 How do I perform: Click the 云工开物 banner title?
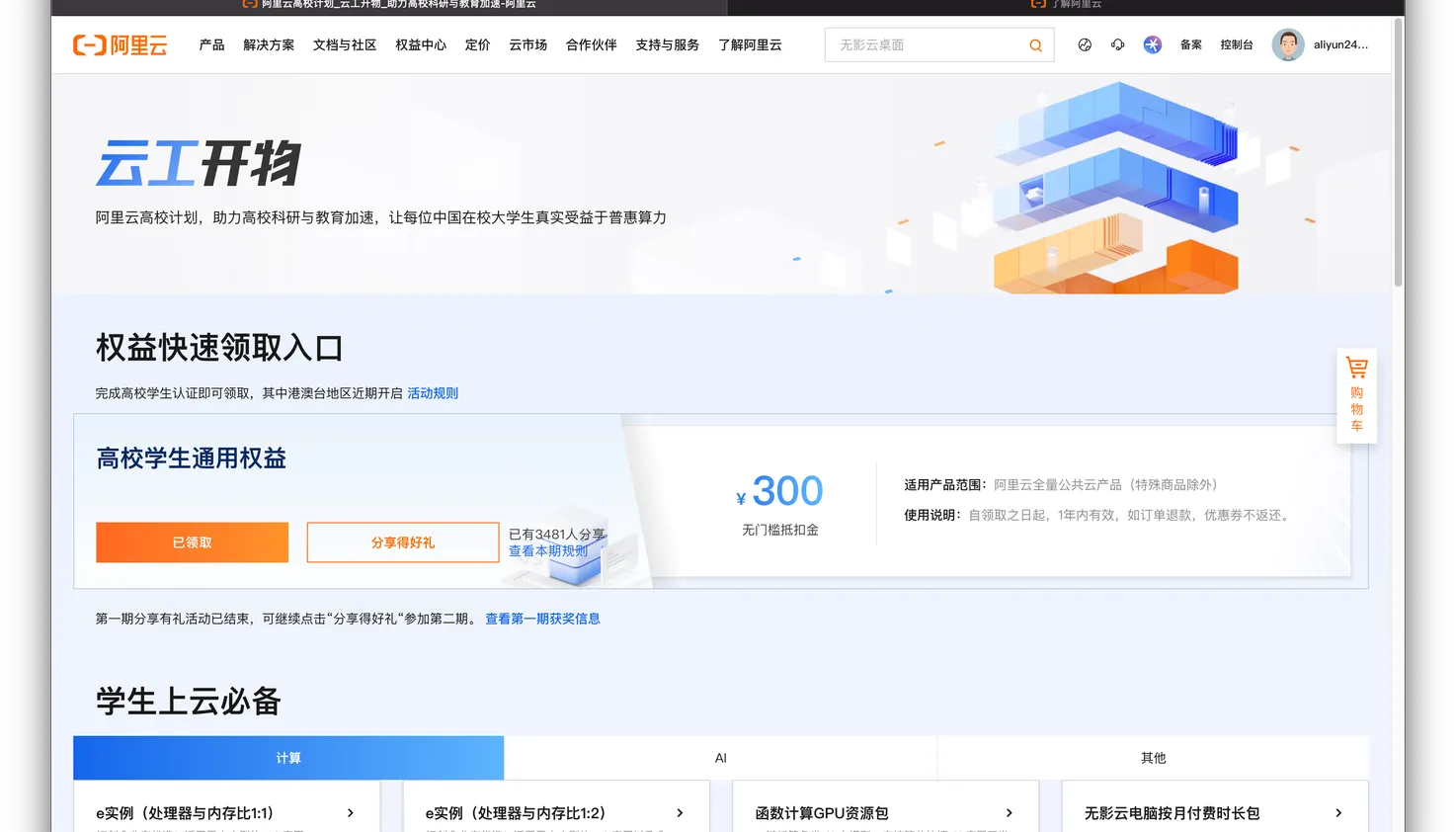(x=199, y=164)
